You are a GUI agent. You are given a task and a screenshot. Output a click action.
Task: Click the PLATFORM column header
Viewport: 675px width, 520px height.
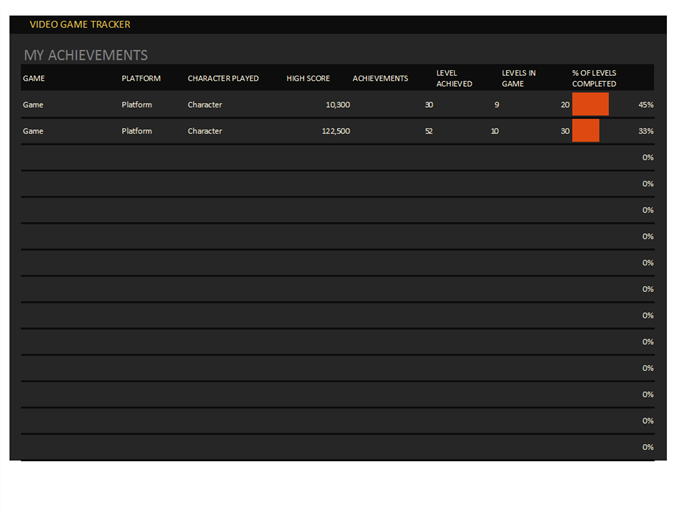(141, 78)
